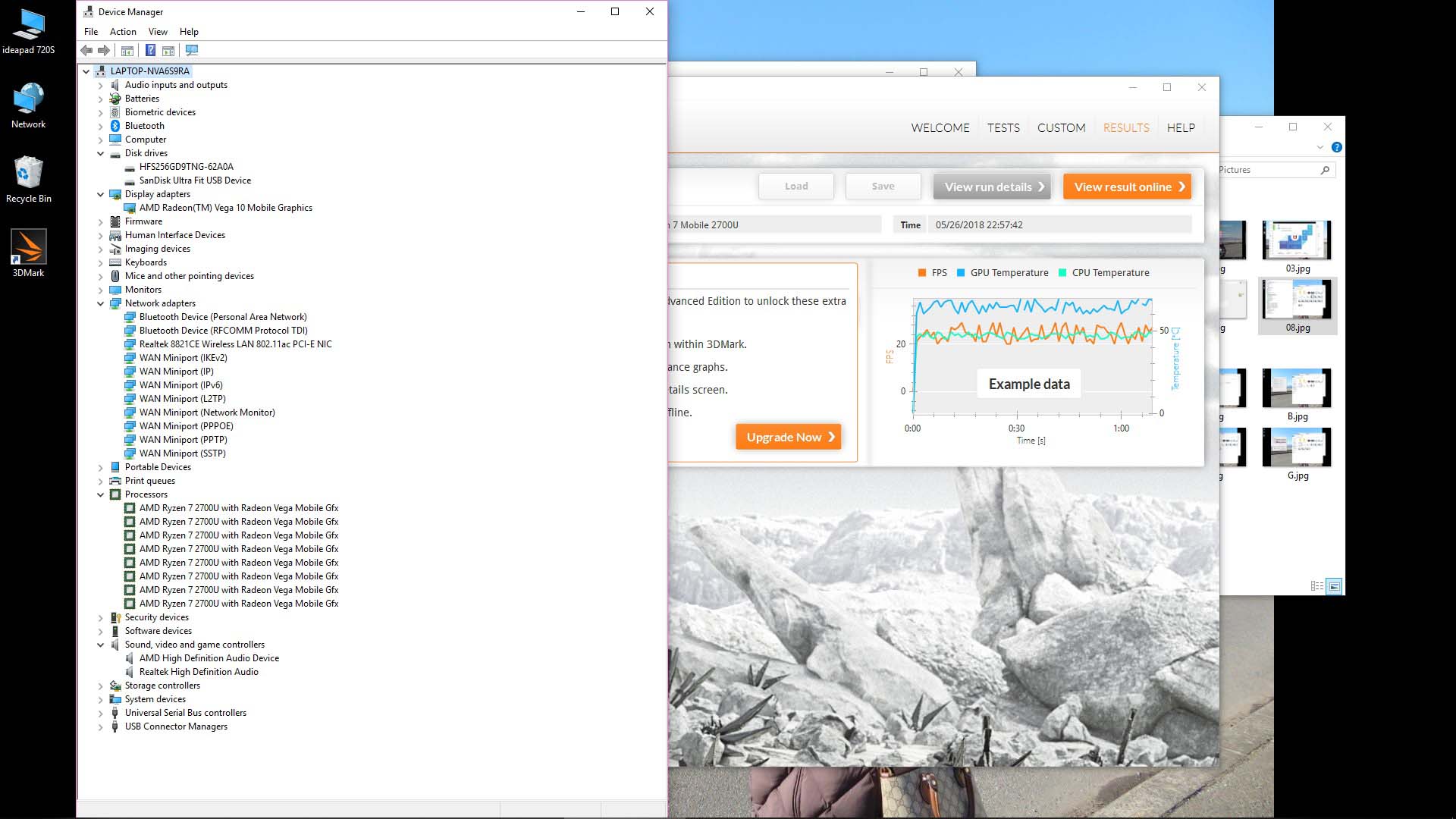Click the File Explorer help icon
This screenshot has height=819, width=1456.
pos(1336,147)
